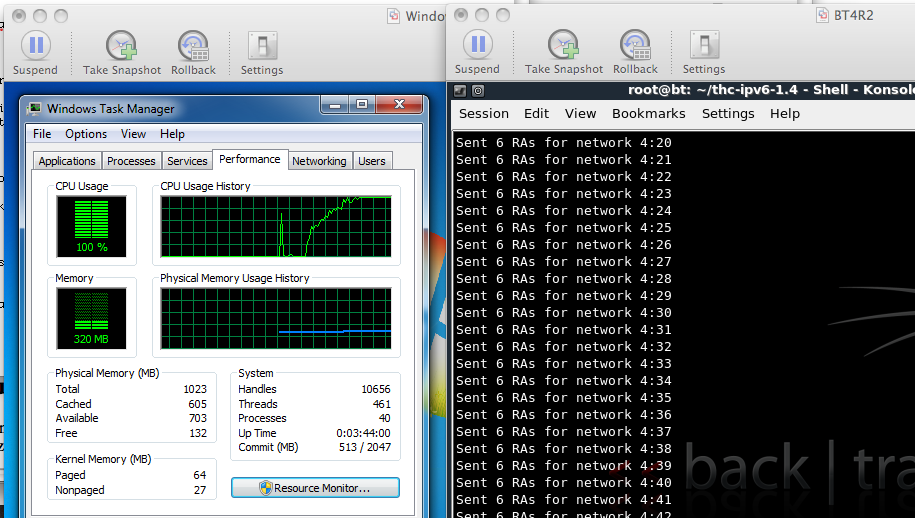Click the Konsole sticky pin icon
Screen dimensions: 915x518
coord(478,91)
